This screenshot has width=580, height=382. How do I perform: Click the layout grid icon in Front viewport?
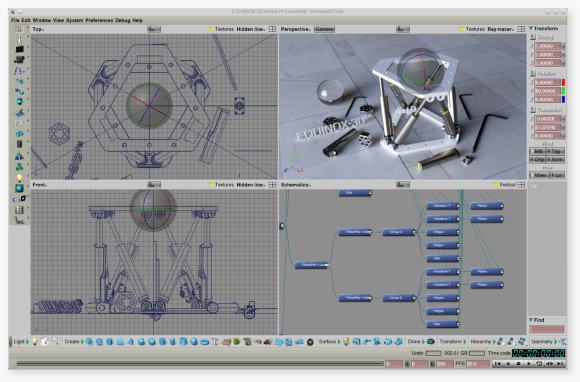[272, 184]
